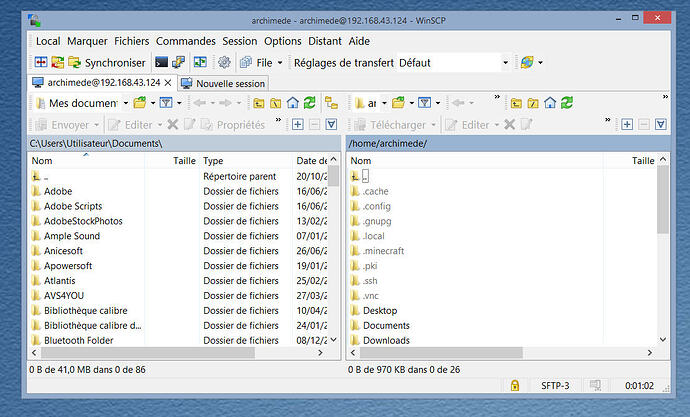
Task: Toggle the local directory tree icon
Action: point(331,103)
